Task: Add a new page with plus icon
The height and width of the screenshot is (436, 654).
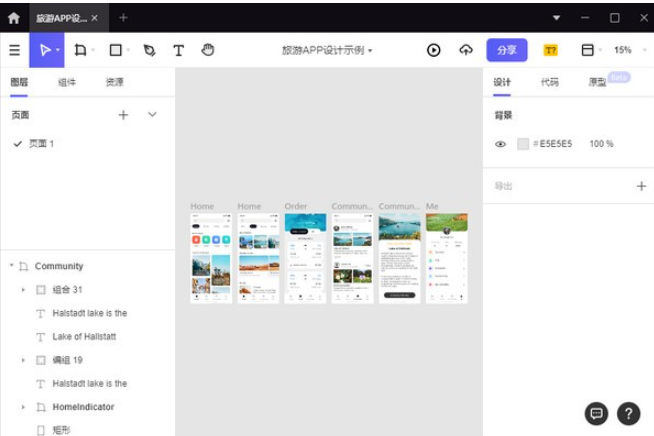Action: [123, 115]
